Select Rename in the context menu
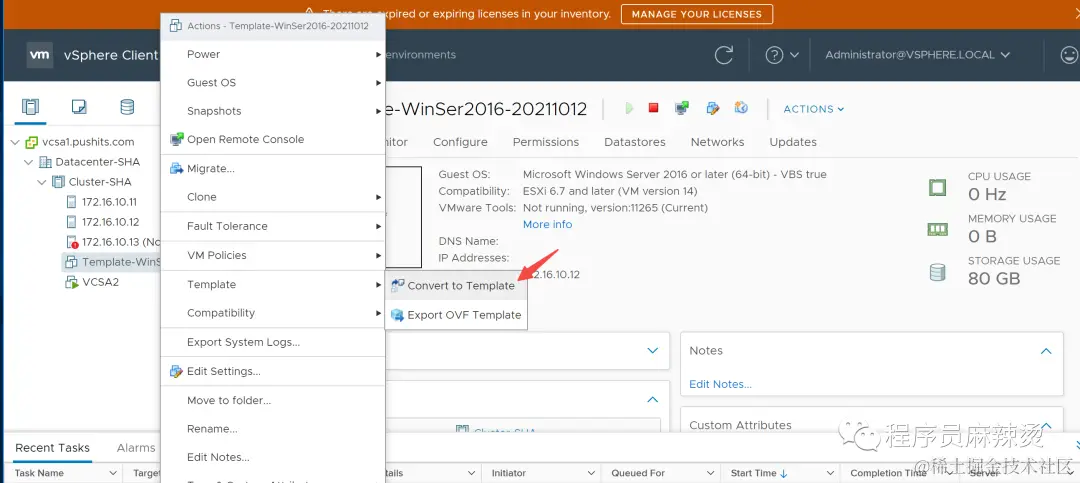Image resolution: width=1080 pixels, height=483 pixels. 272,429
